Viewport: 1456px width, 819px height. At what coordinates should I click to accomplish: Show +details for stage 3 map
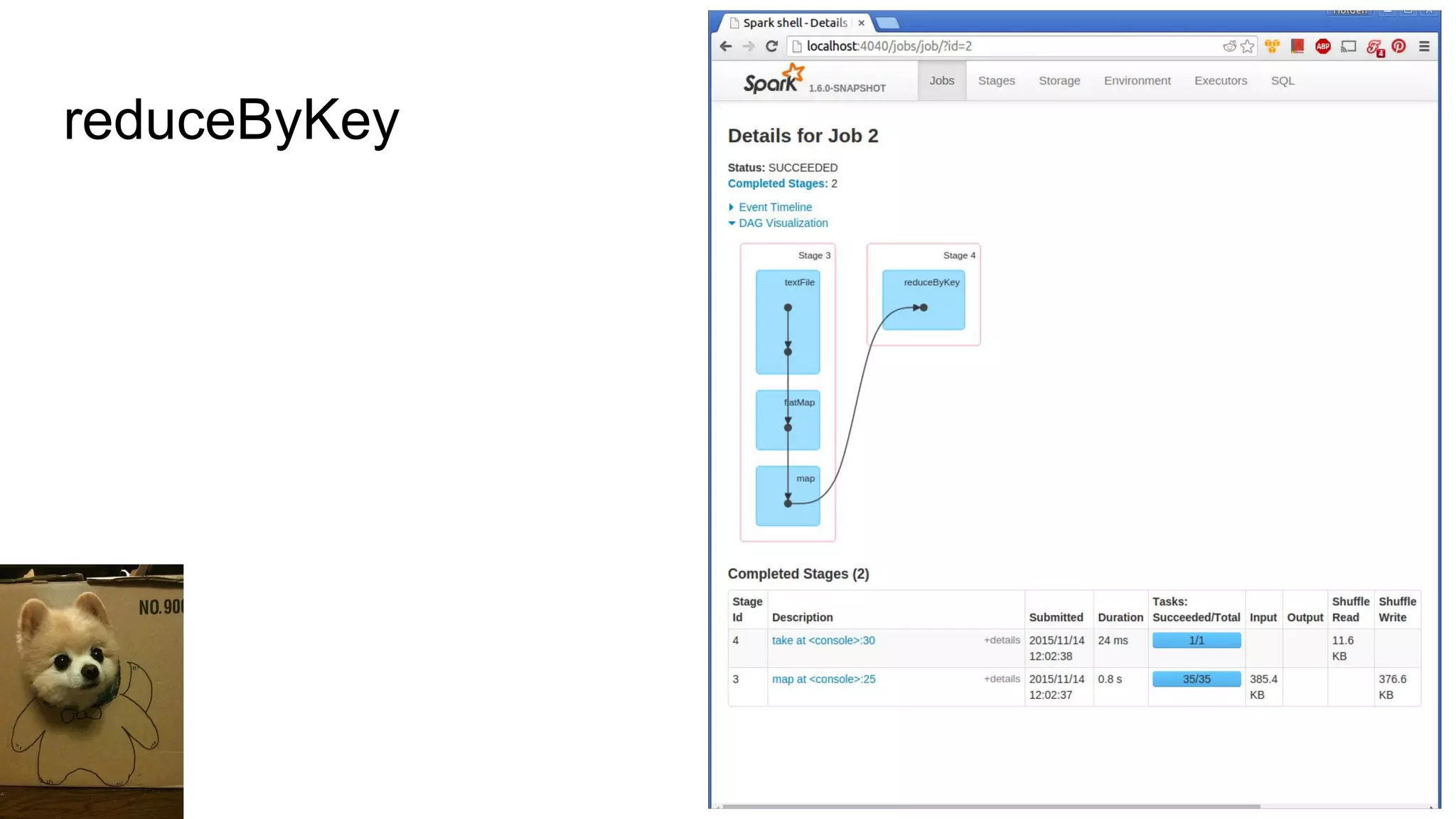(1002, 679)
